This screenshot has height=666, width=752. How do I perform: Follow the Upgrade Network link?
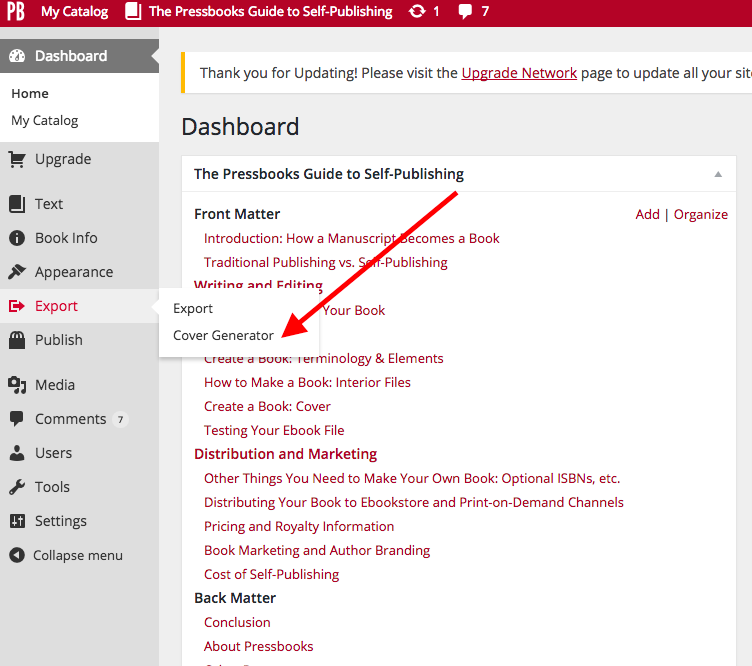point(519,73)
